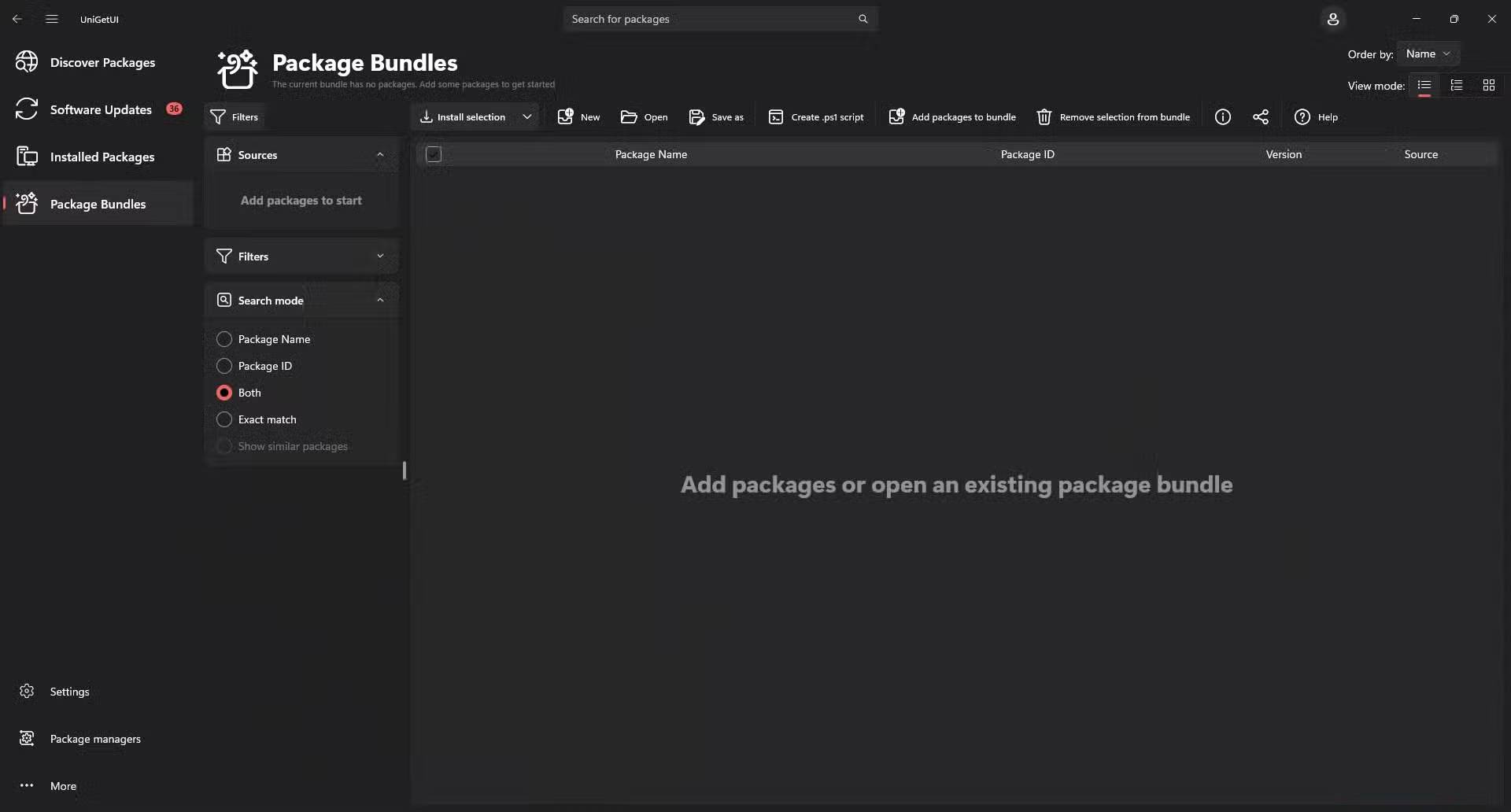1511x812 pixels.
Task: Restore the UniGetUI window
Action: tap(1454, 19)
